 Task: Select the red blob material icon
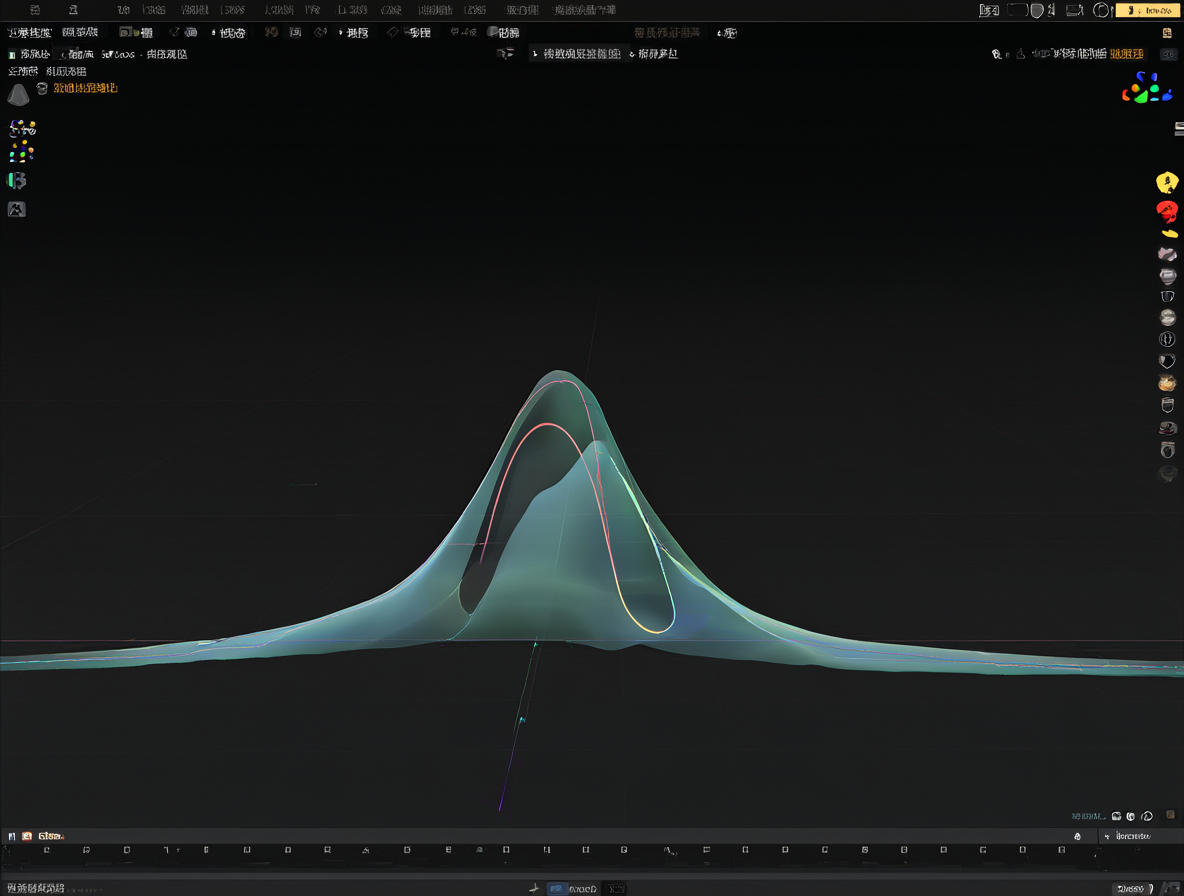pos(1167,211)
